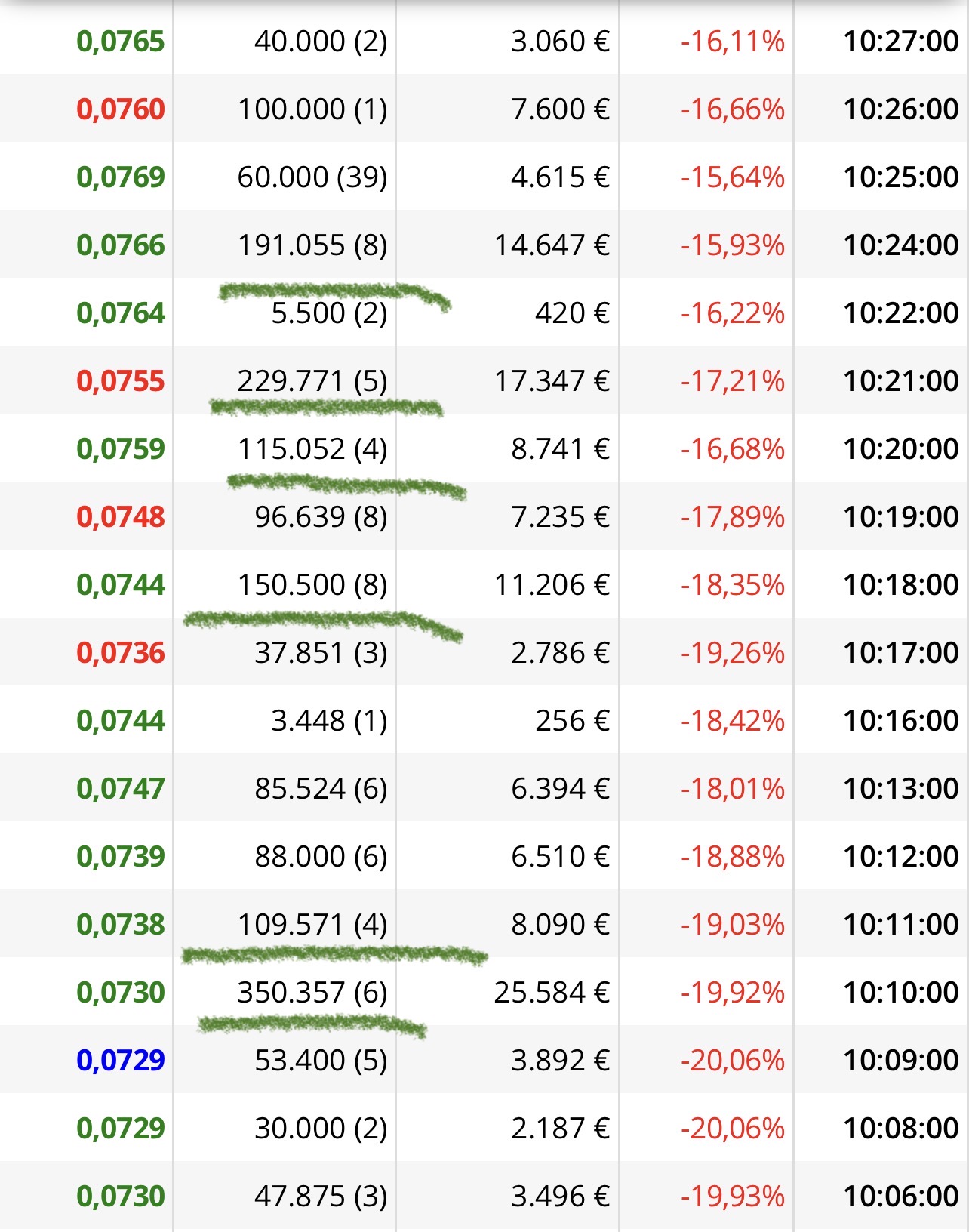Image resolution: width=969 pixels, height=1232 pixels.
Task: Click the highlighted volume 350.357 (6)
Action: point(312,993)
